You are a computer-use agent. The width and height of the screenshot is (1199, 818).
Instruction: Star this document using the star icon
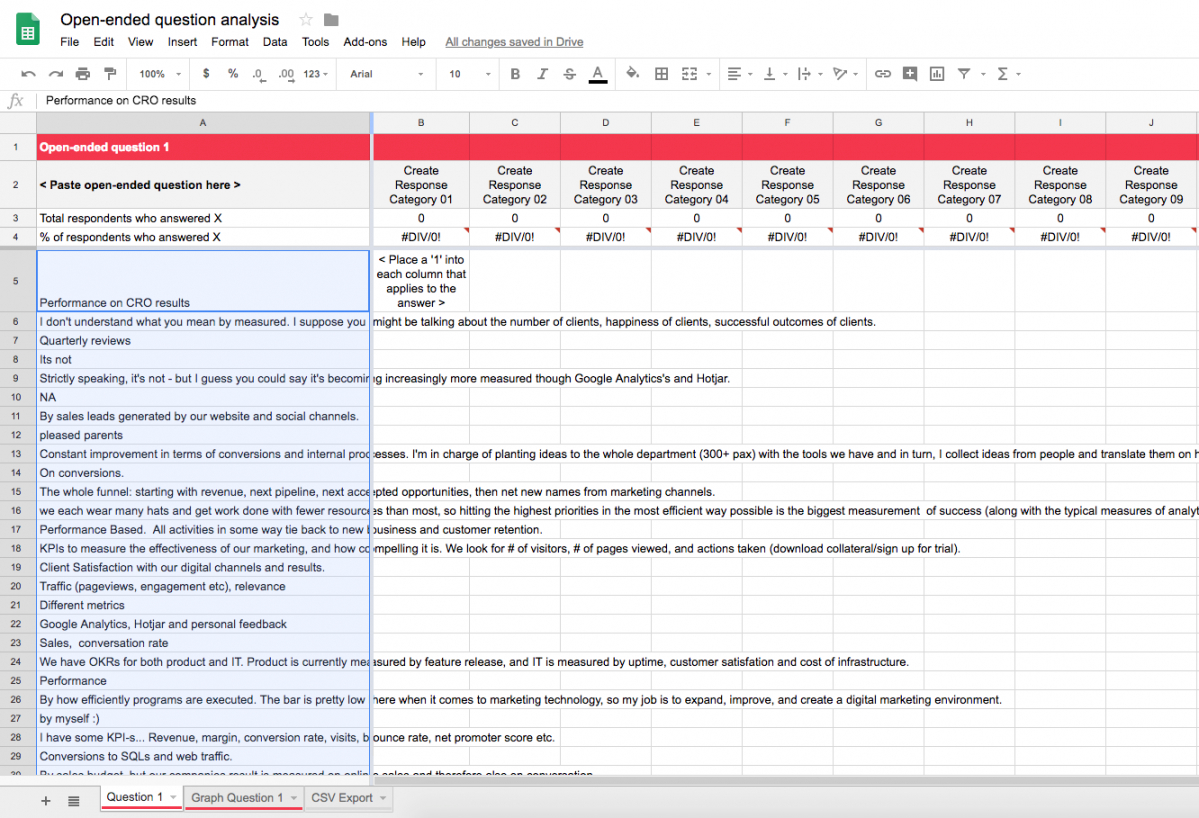306,20
